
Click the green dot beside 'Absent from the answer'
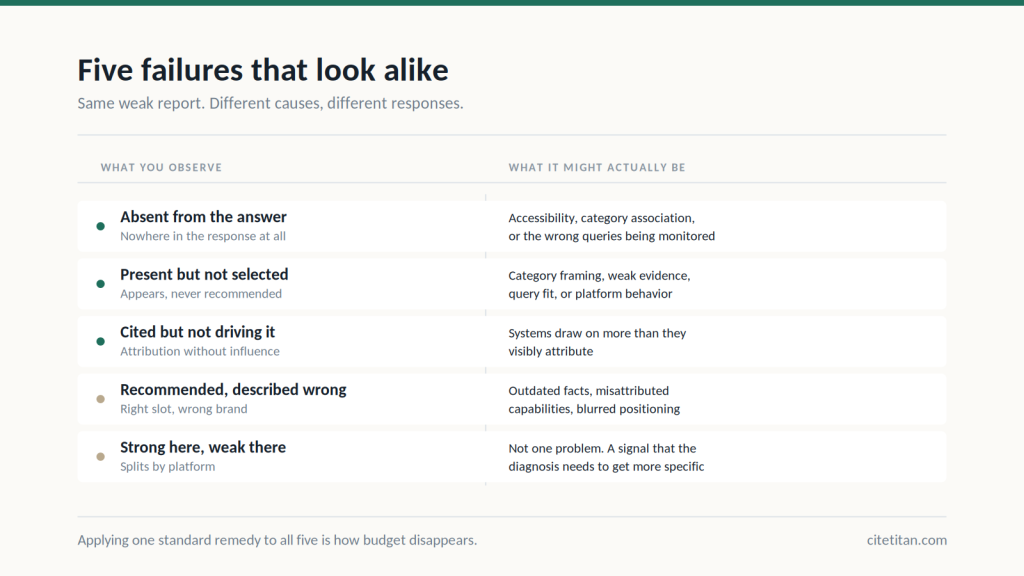pos(101,227)
